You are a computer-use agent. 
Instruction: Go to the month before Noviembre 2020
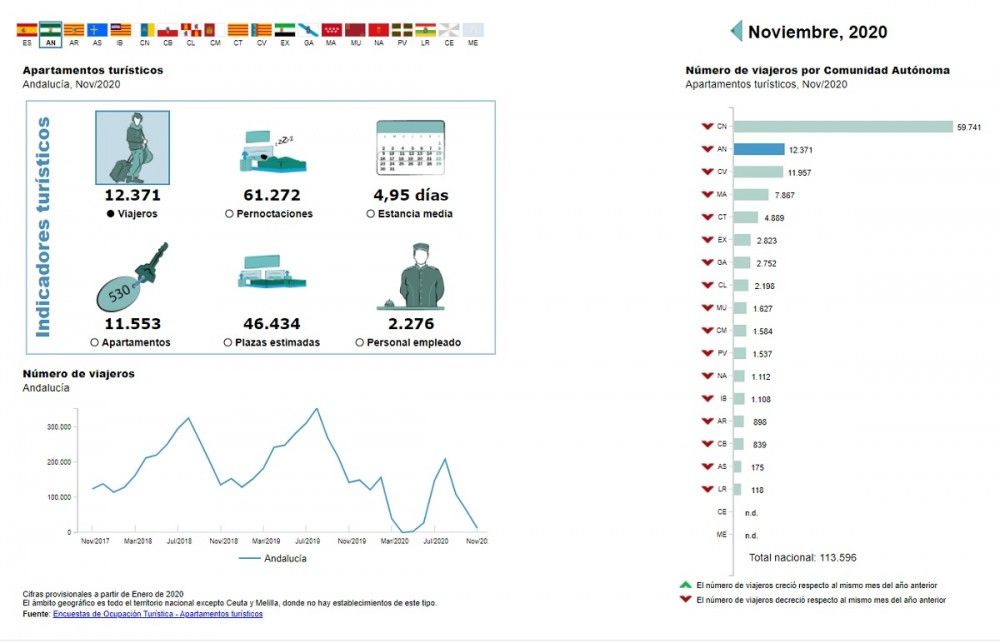tap(737, 31)
